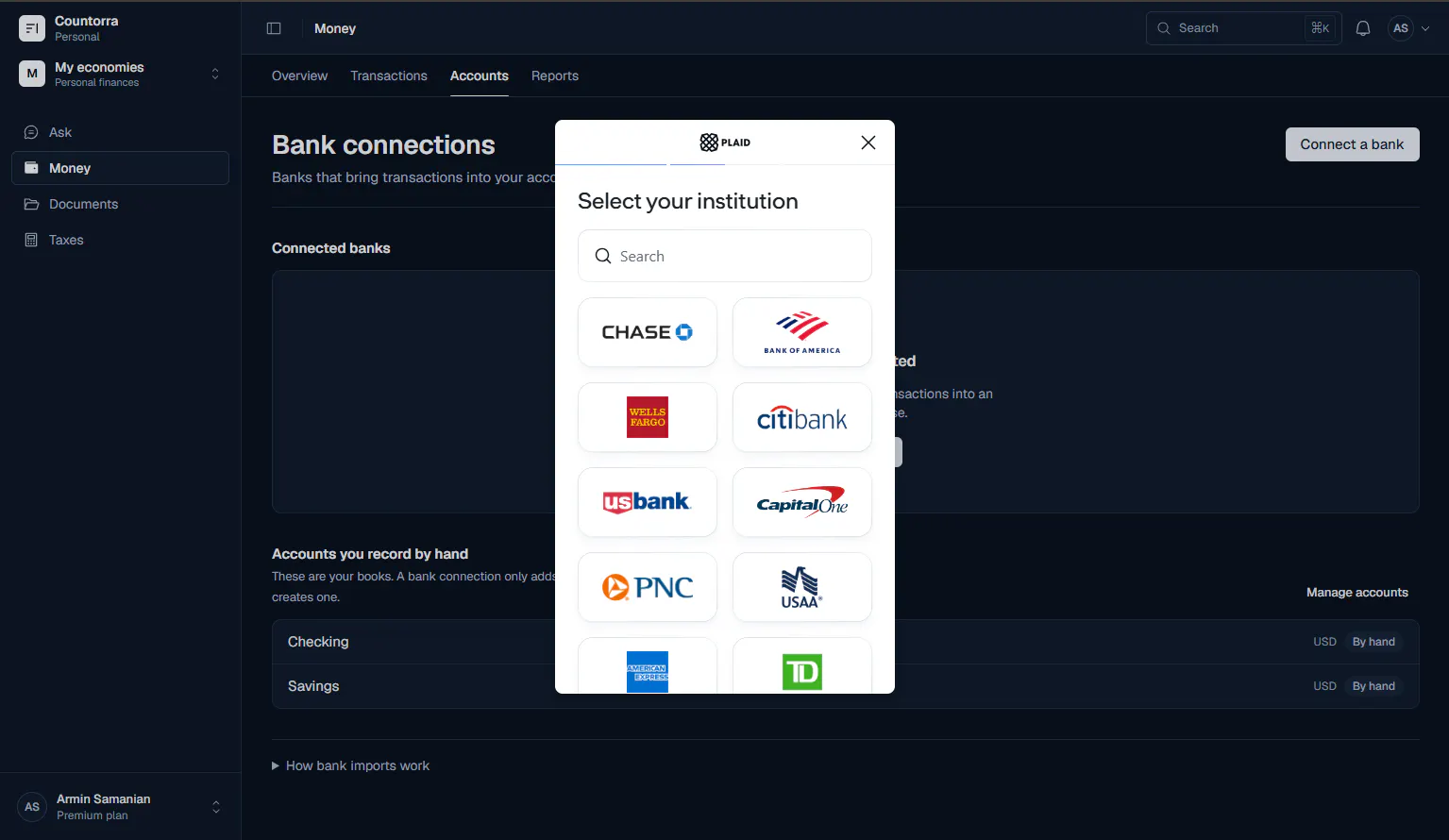Open the notifications bell
Screen dimensions: 1449x840
click(x=1363, y=28)
